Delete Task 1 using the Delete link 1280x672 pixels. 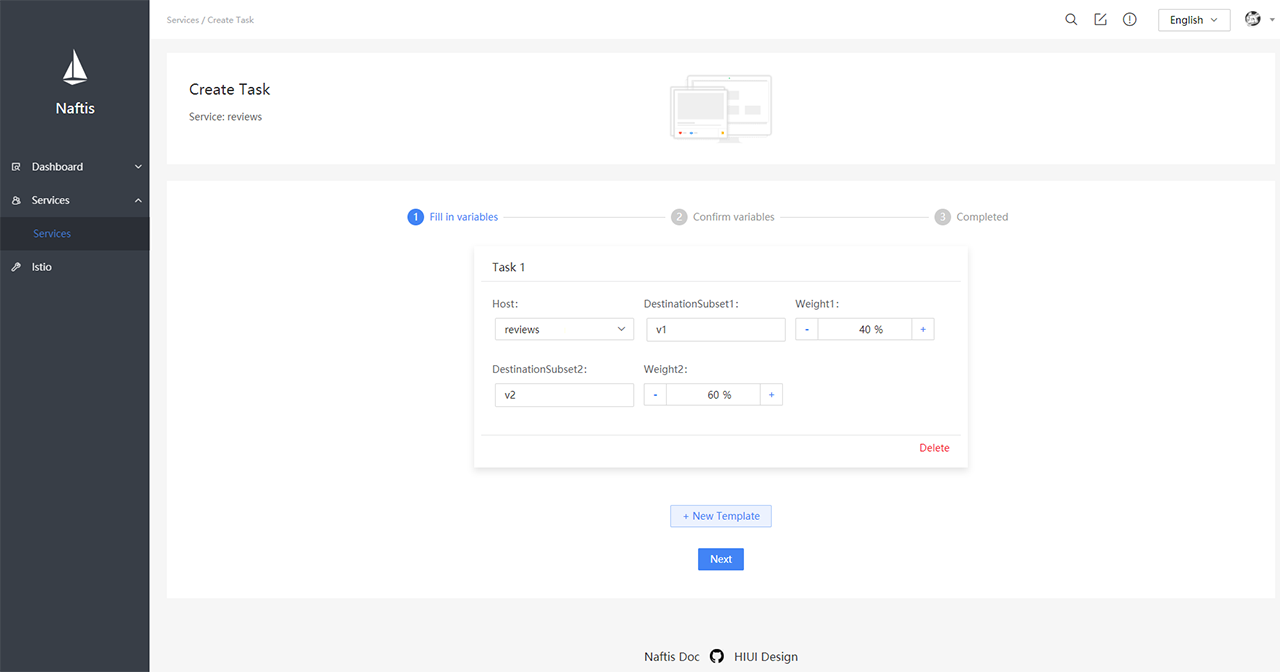(x=933, y=447)
